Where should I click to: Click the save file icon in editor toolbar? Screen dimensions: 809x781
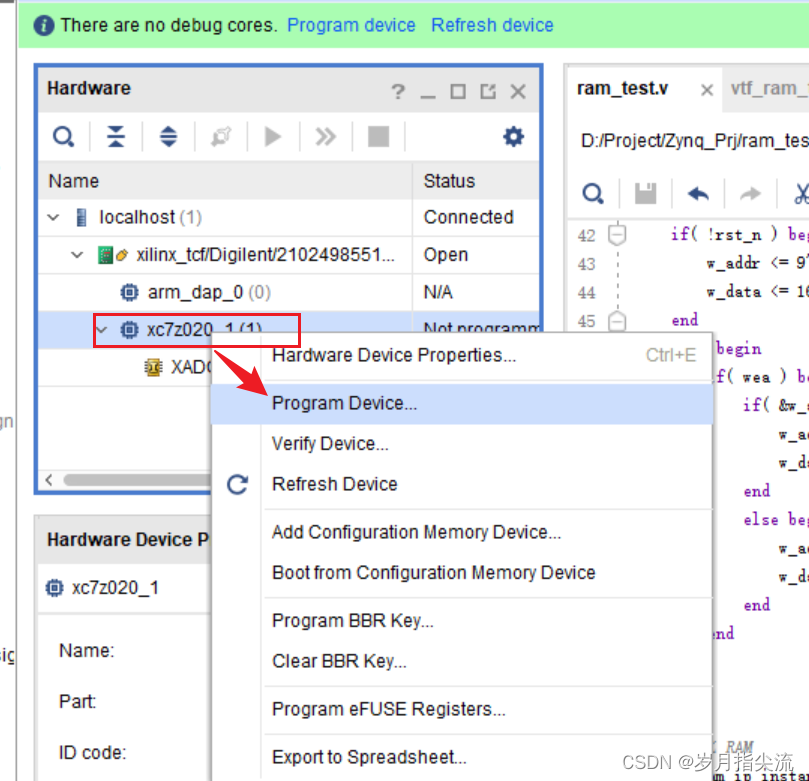coord(645,193)
